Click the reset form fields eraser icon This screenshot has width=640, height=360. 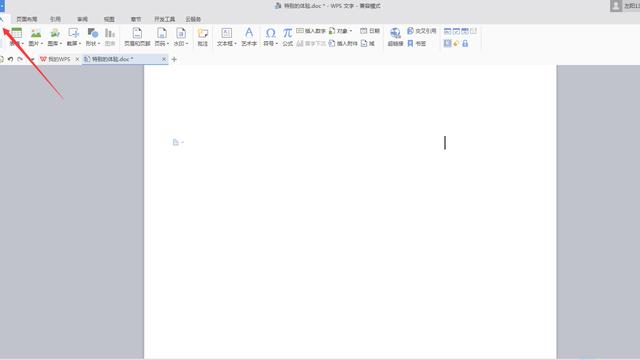(456, 43)
